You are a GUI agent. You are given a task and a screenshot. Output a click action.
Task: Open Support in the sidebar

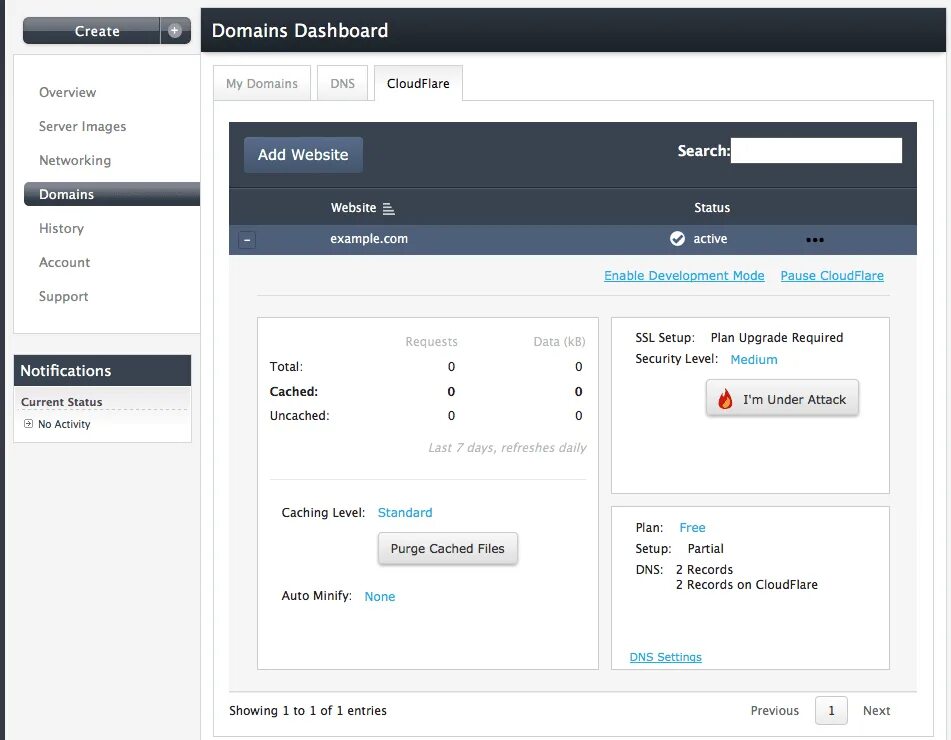click(63, 296)
